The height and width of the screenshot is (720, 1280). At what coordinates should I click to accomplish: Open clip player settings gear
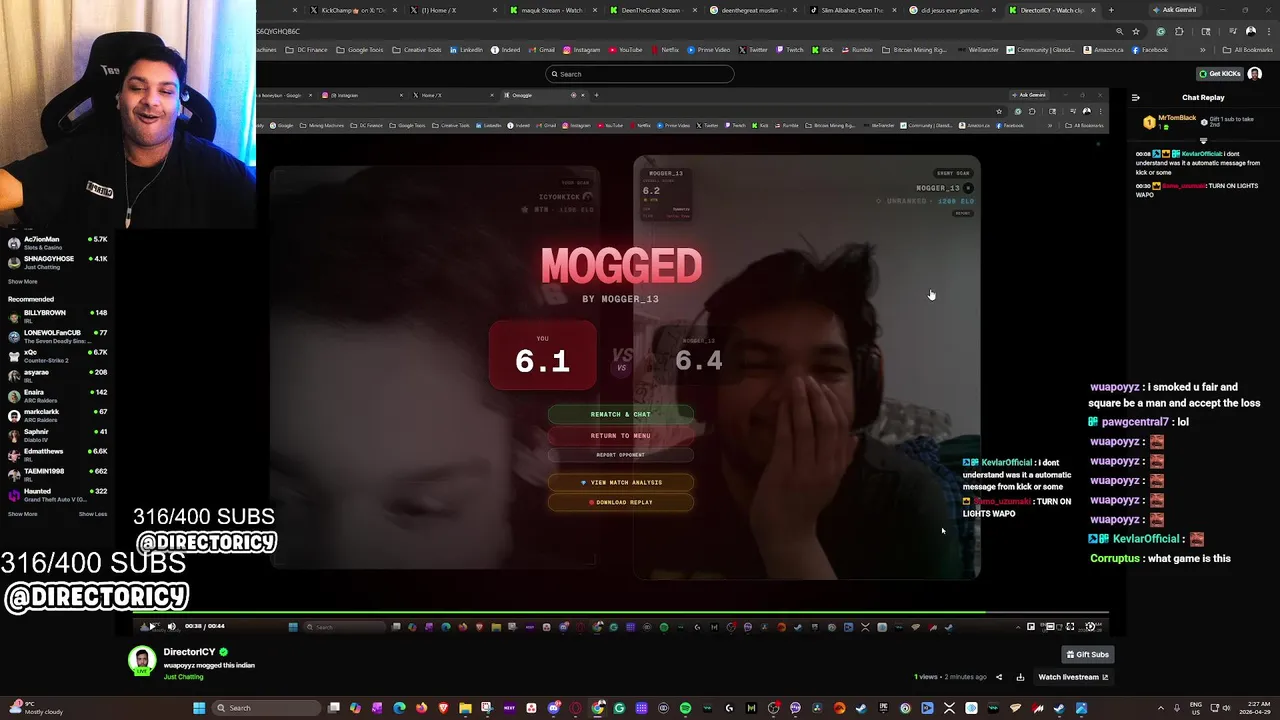tap(1091, 627)
